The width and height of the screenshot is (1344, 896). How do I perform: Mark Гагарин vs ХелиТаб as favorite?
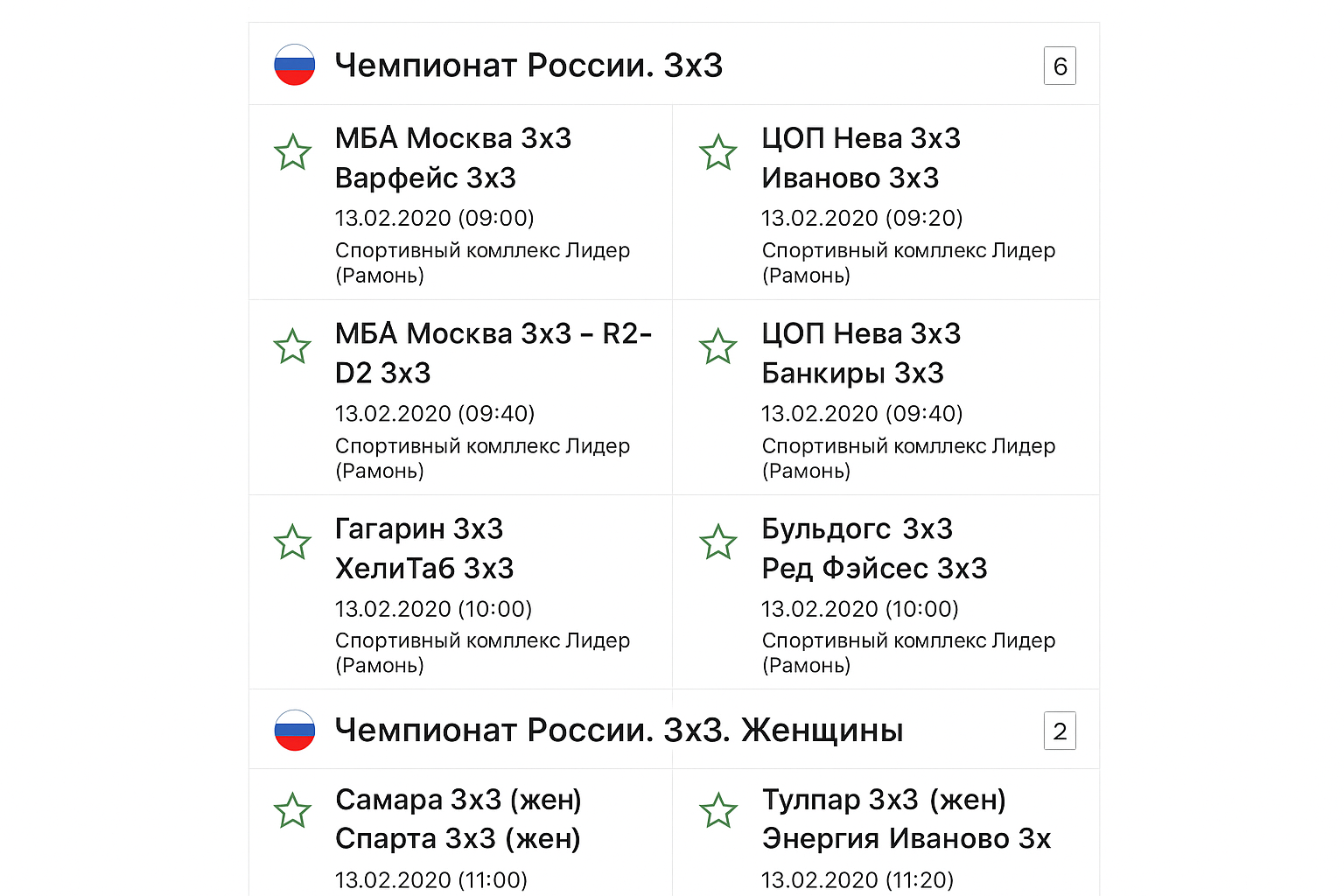tap(293, 542)
